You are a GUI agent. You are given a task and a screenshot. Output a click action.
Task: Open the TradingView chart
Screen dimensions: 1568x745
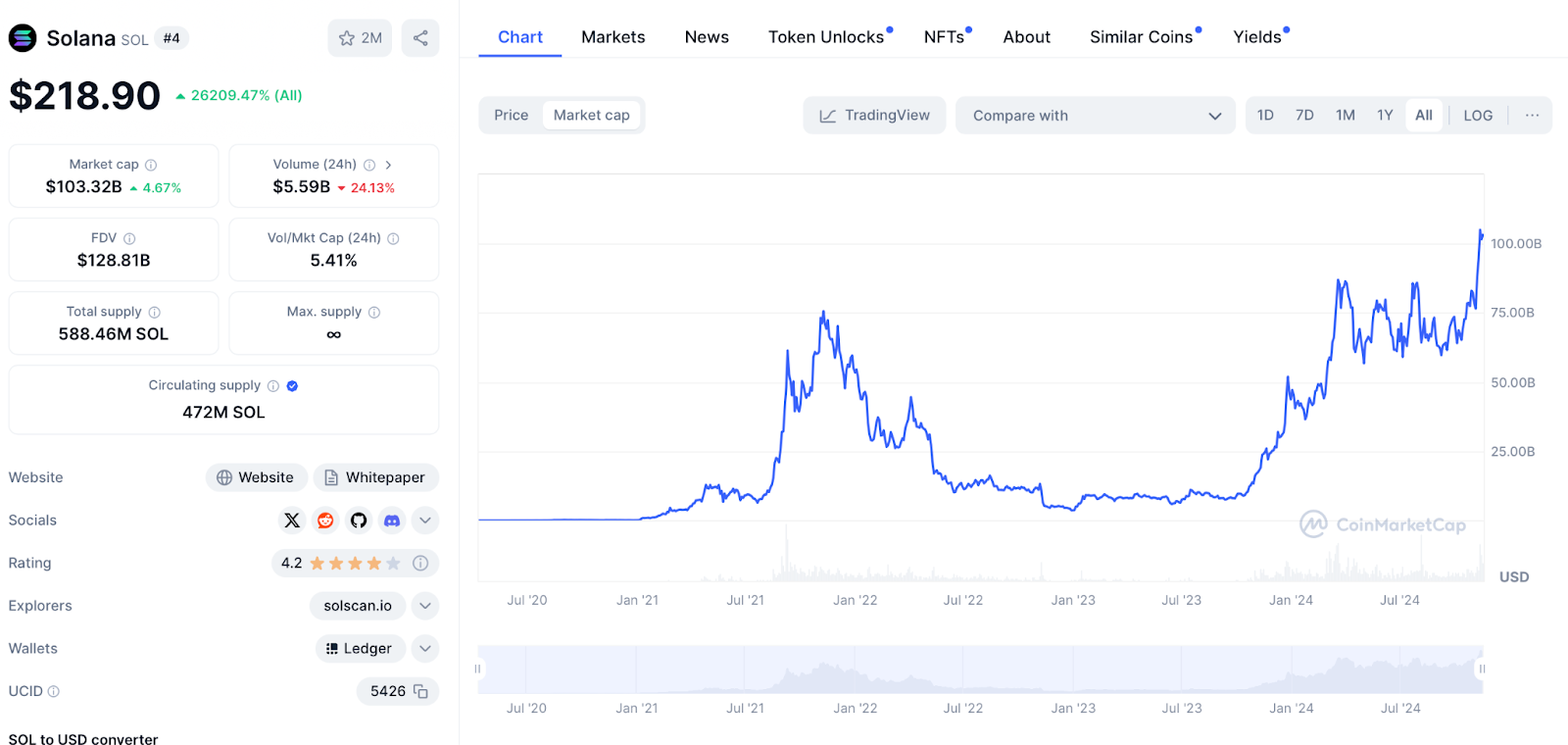coord(874,115)
